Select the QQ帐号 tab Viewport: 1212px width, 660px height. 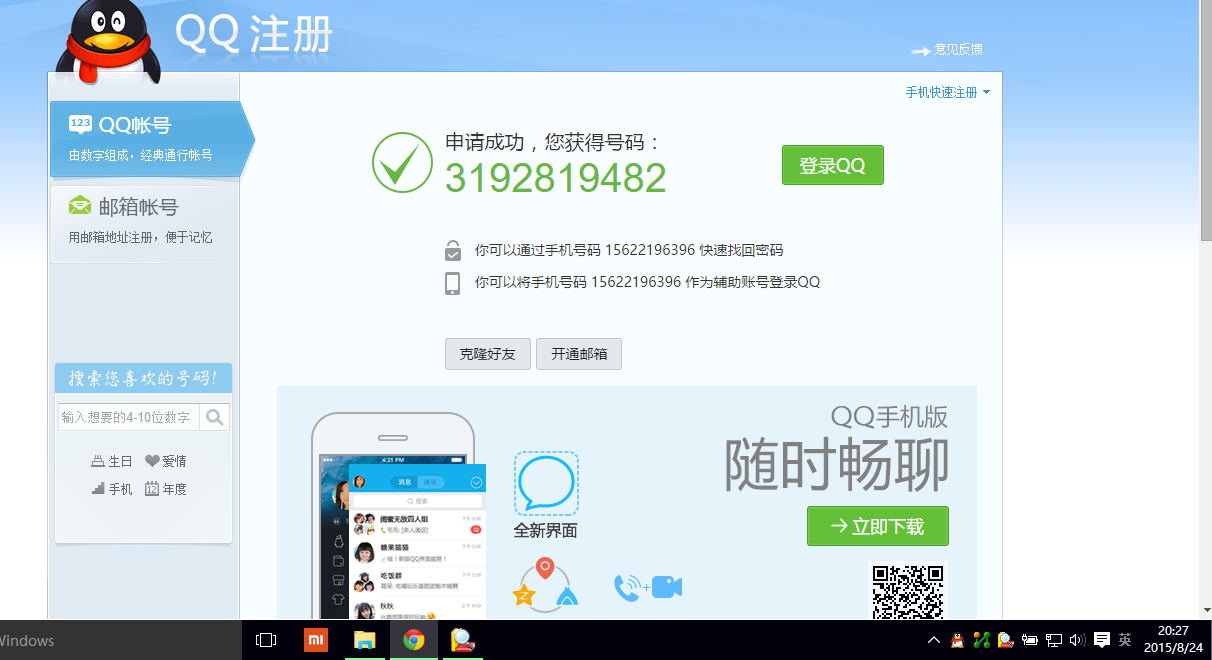pyautogui.click(x=150, y=139)
